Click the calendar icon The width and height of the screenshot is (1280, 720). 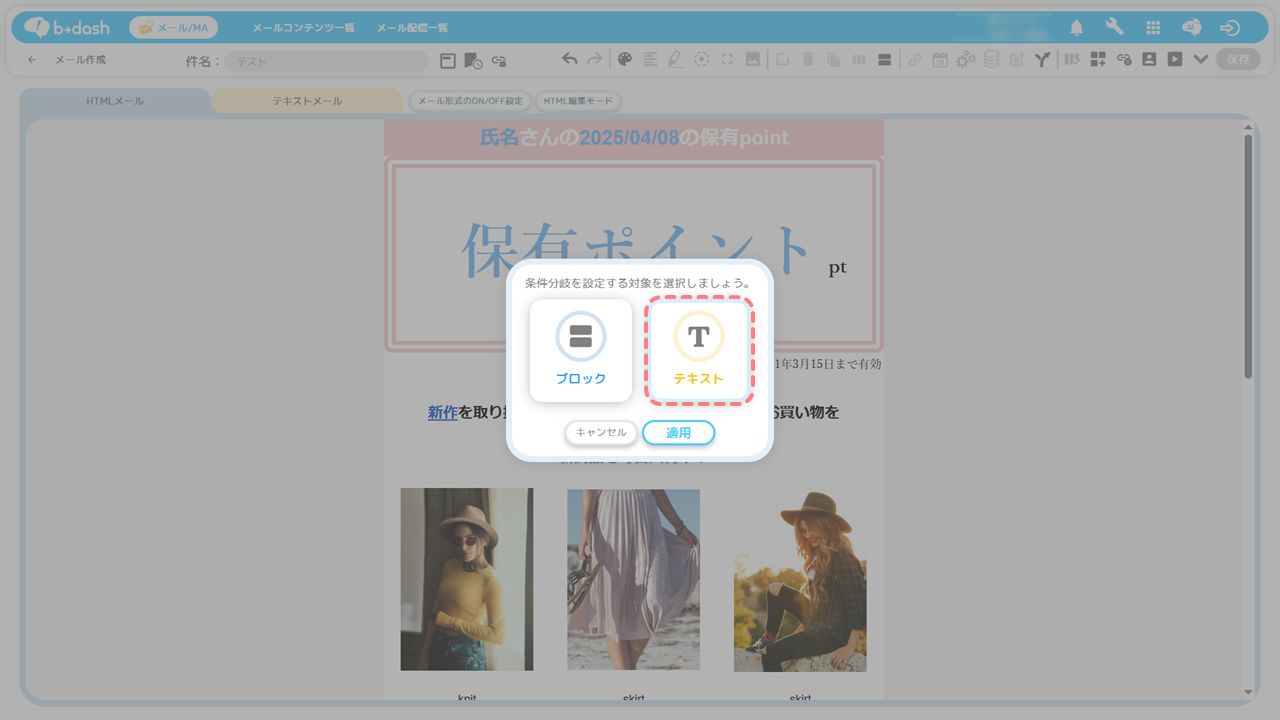940,60
